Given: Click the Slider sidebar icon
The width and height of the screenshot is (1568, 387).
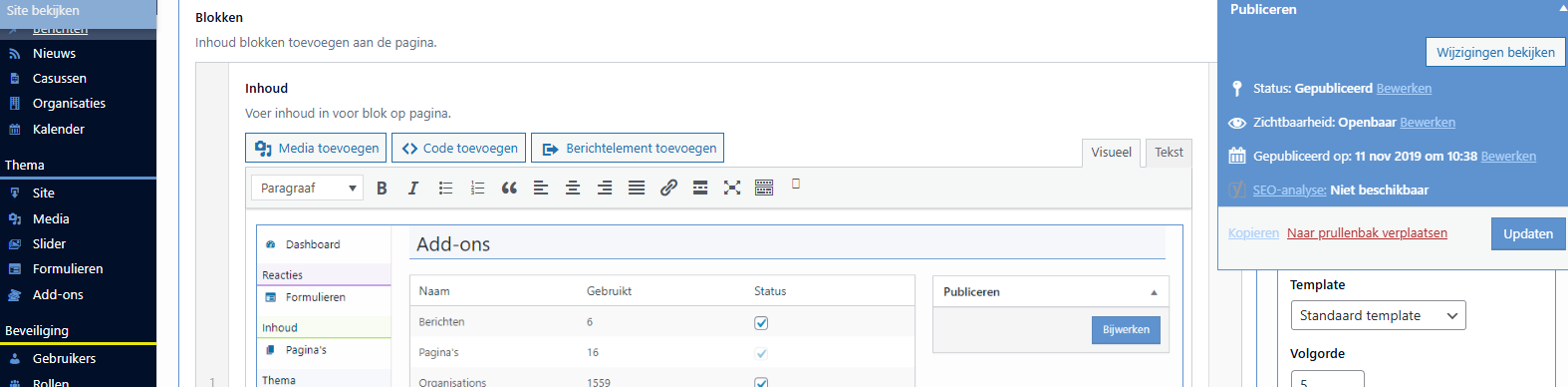Looking at the screenshot, I should tap(14, 244).
